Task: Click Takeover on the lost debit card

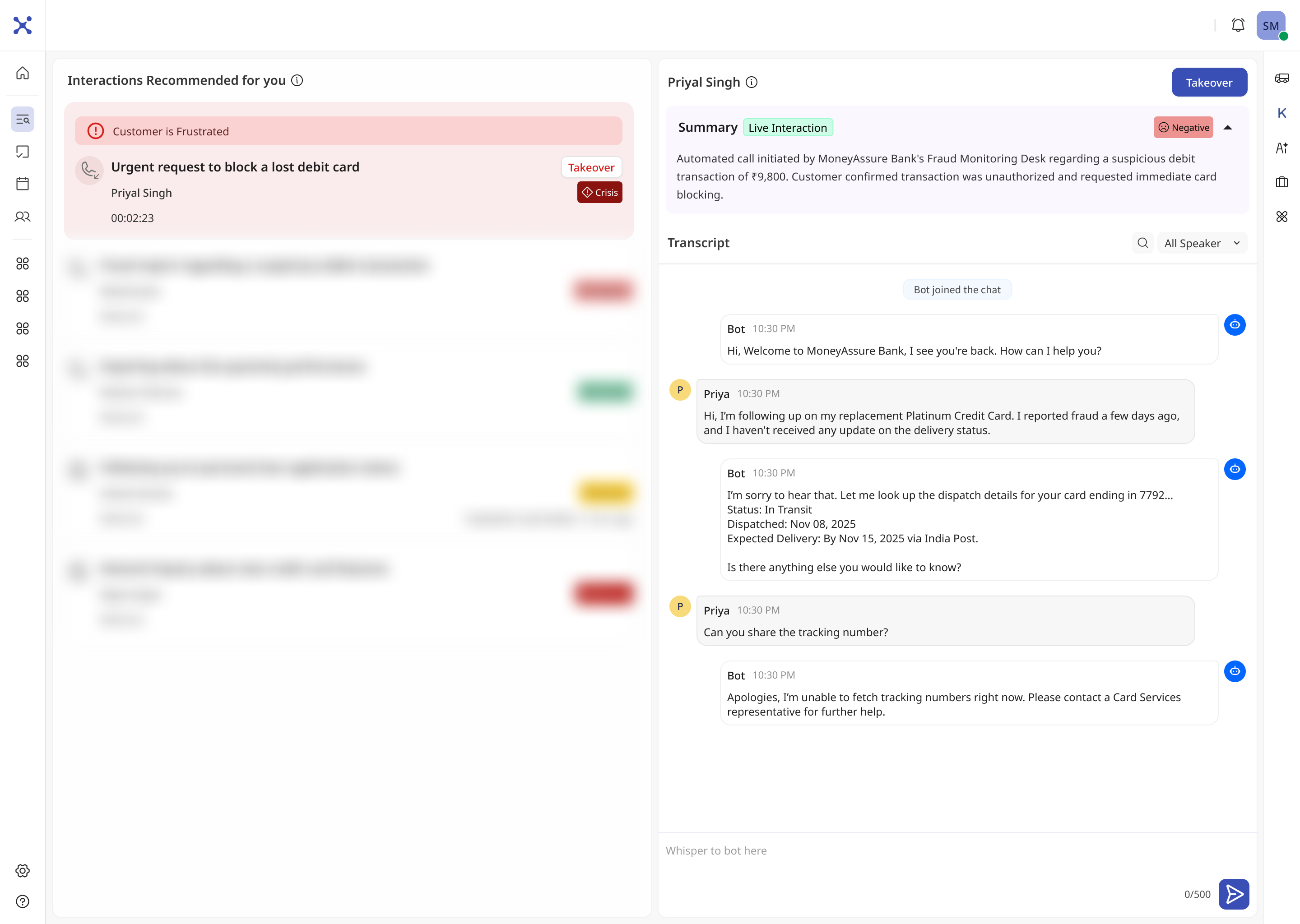Action: point(591,167)
